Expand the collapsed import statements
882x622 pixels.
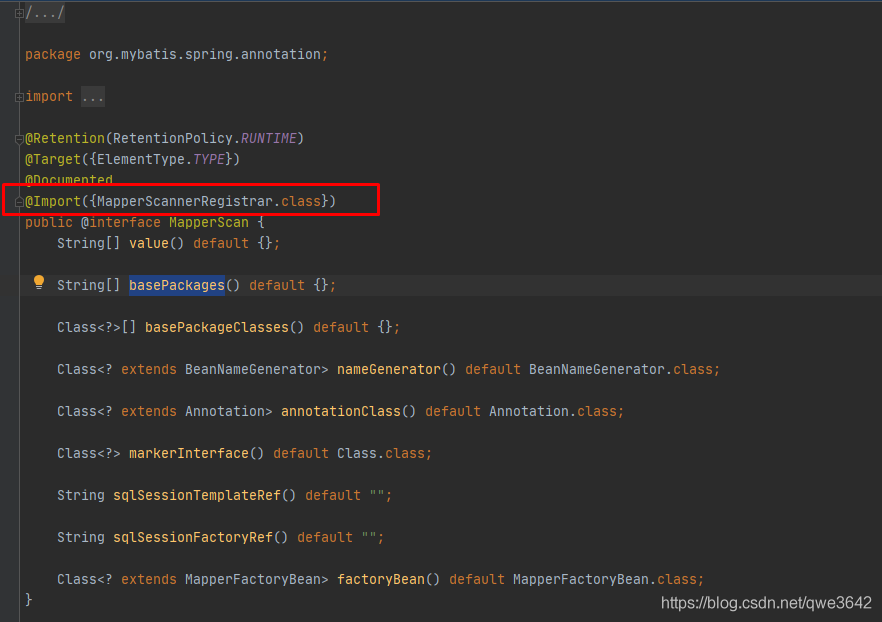click(19, 97)
